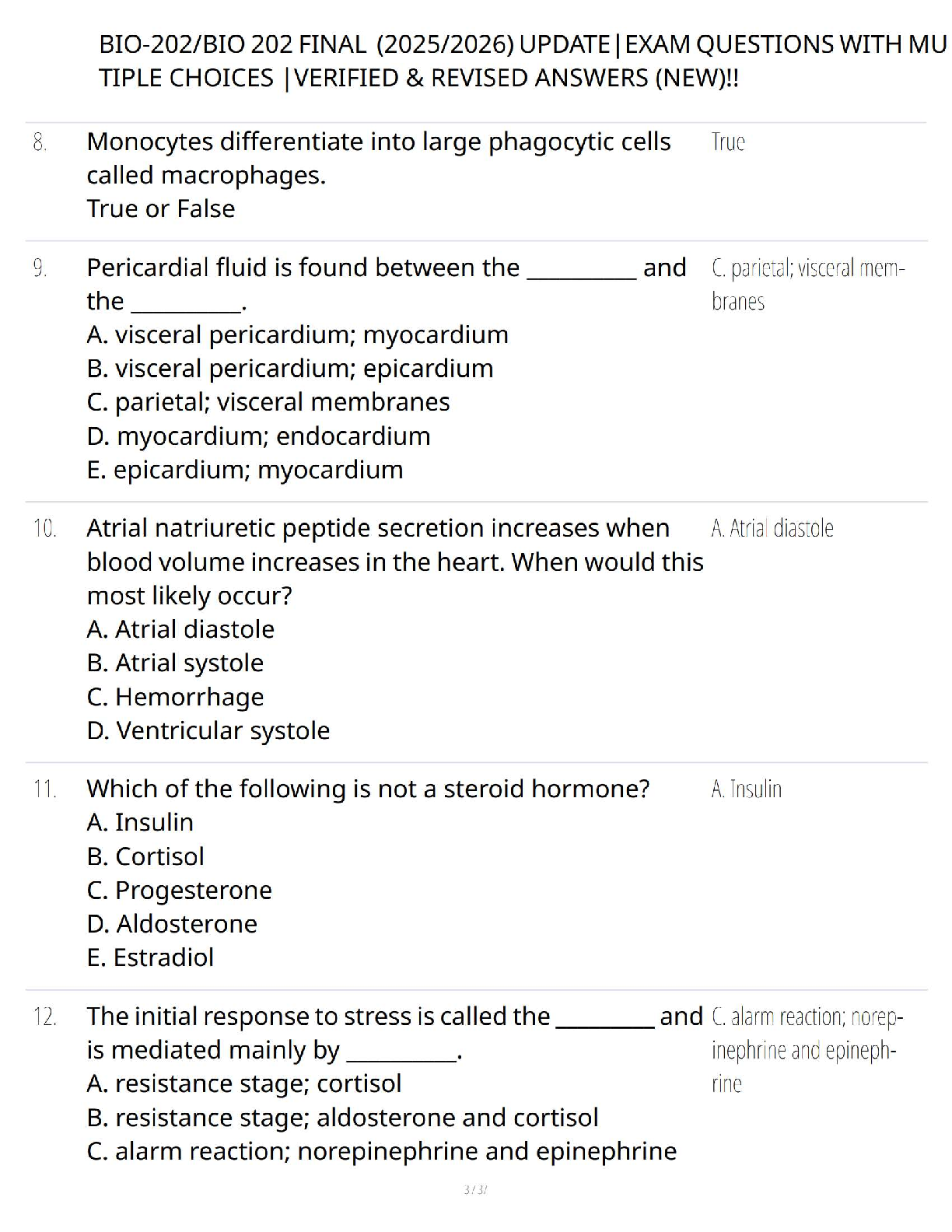This screenshot has height=1232, width=952.
Task: Select option B. Cortisol
Action: click(145, 857)
